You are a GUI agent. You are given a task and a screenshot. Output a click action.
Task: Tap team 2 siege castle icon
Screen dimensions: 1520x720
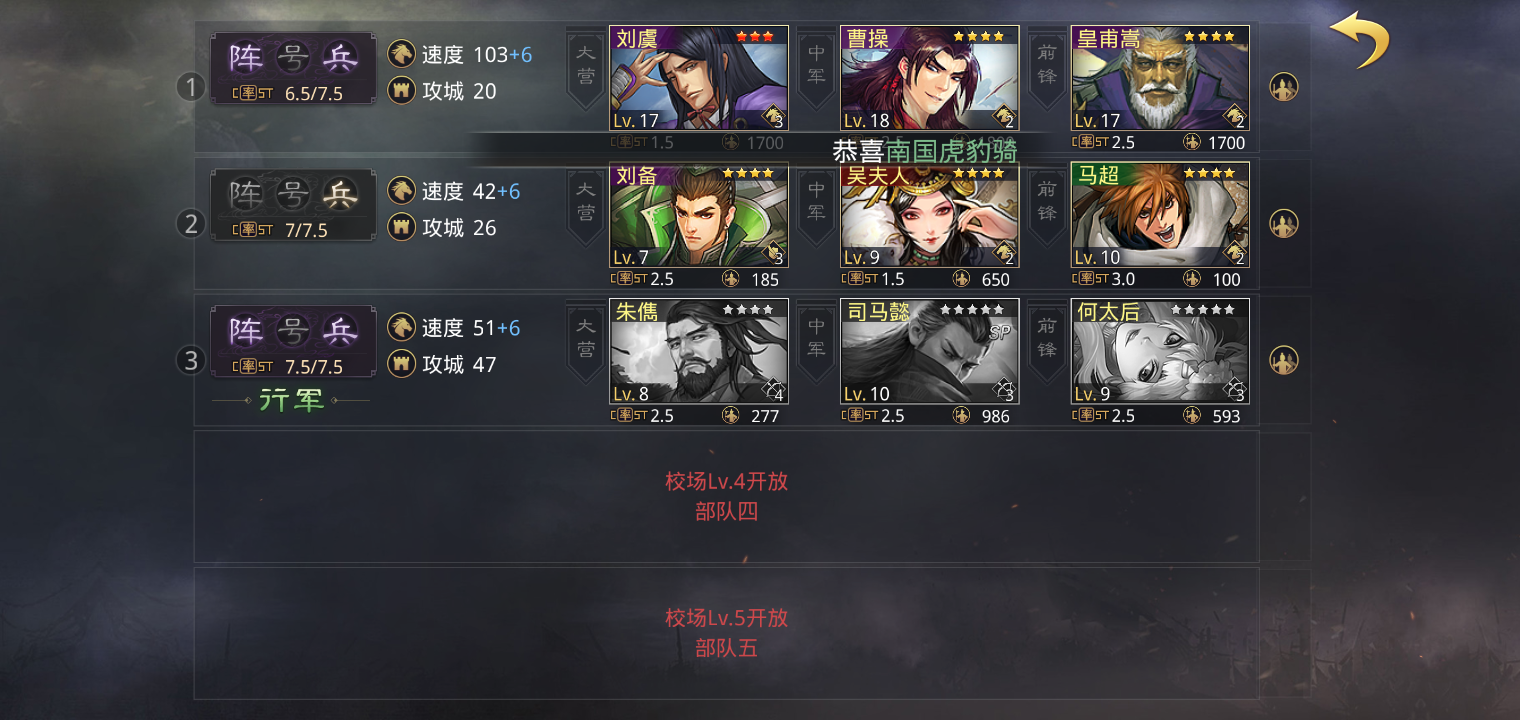[x=401, y=227]
